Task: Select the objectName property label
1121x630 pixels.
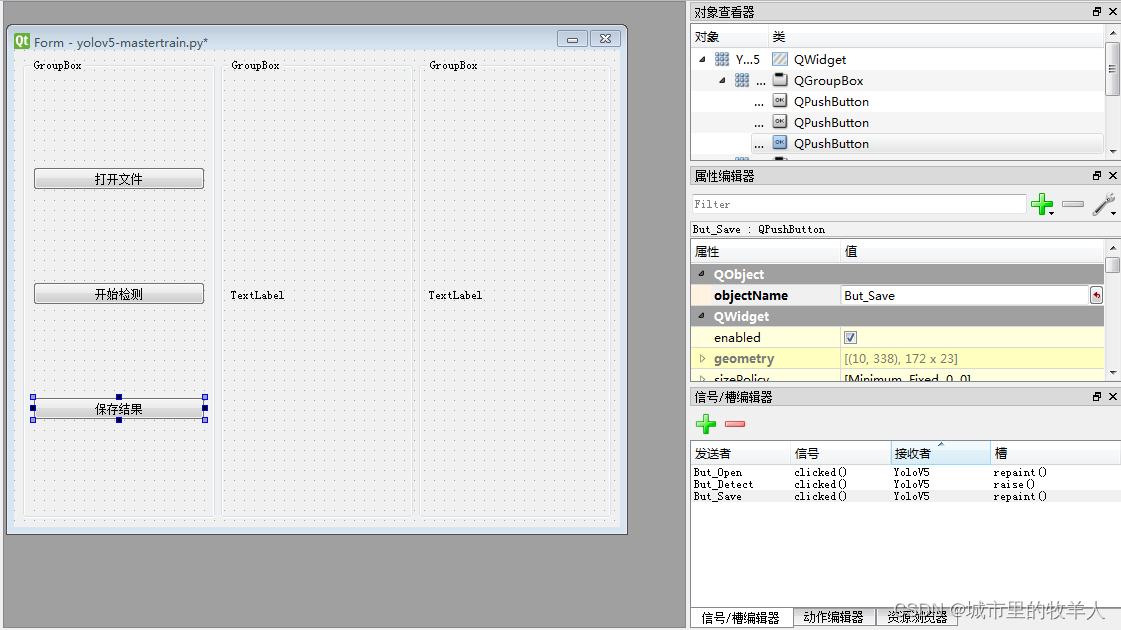Action: 751,295
